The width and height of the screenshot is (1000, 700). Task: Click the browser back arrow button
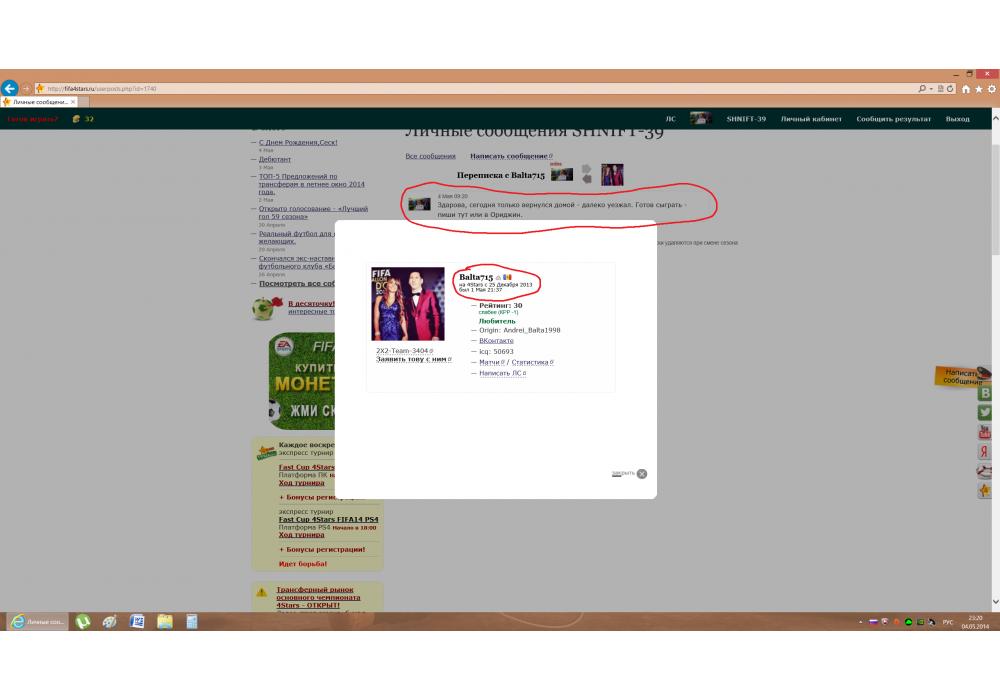pos(10,88)
